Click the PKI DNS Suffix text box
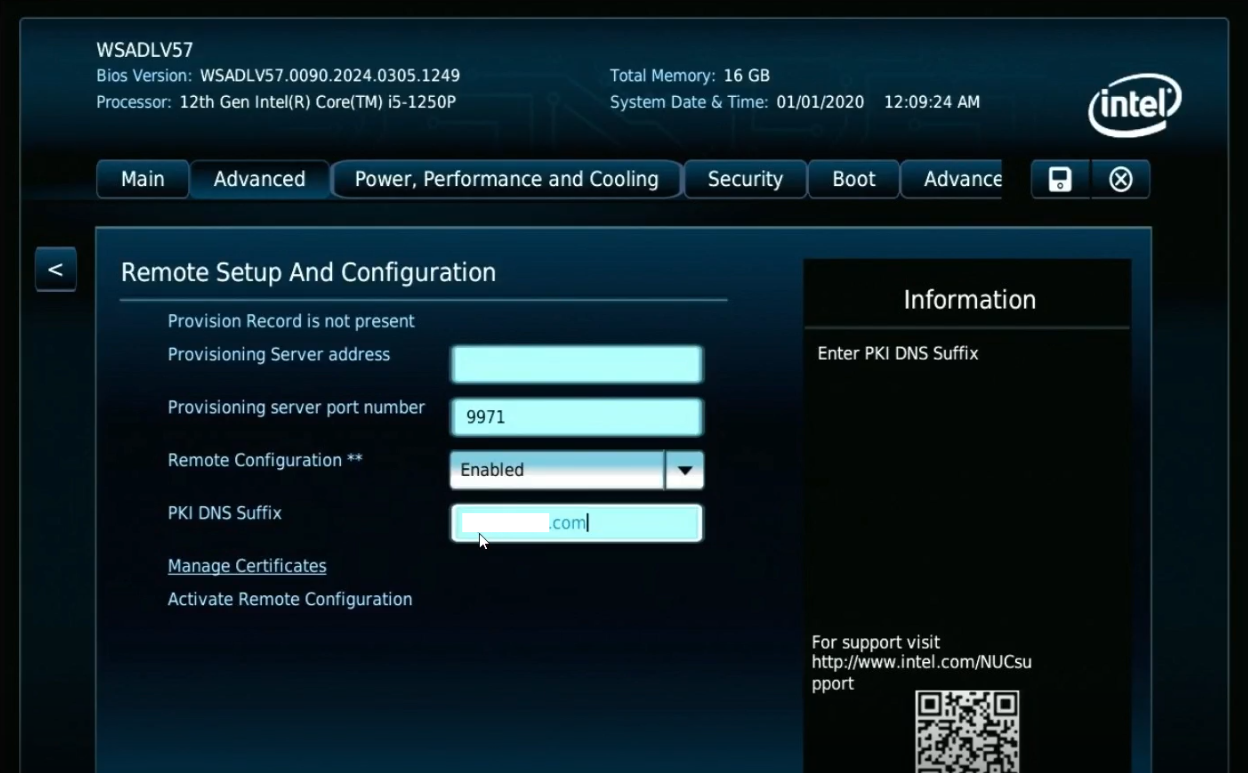The width and height of the screenshot is (1248, 773). pyautogui.click(x=576, y=522)
